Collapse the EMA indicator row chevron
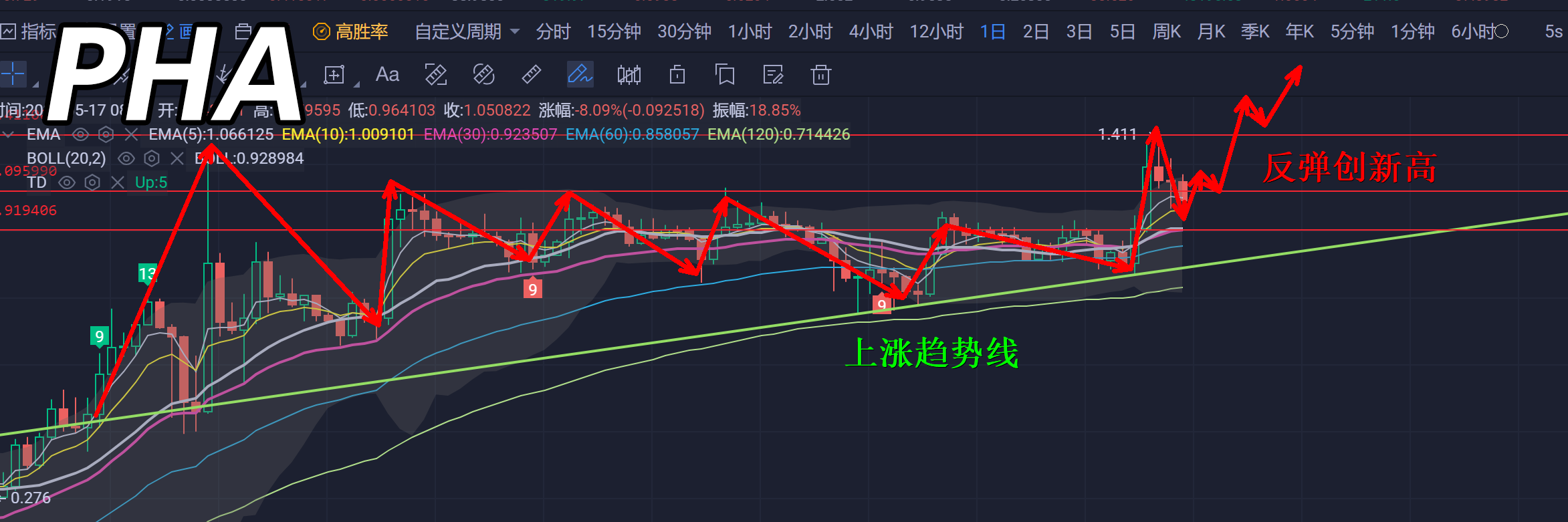 pyautogui.click(x=9, y=135)
